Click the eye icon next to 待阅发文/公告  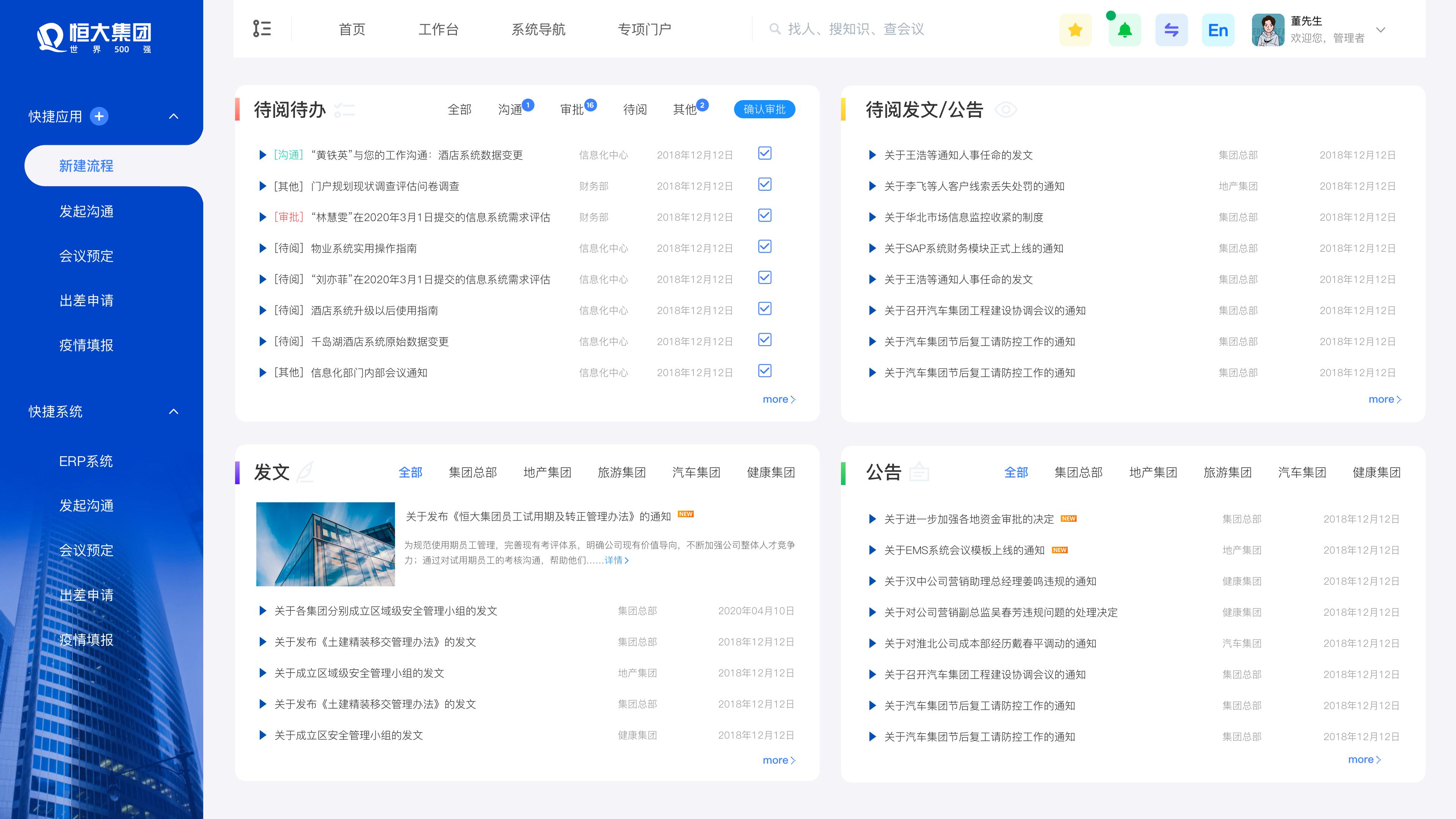pyautogui.click(x=1006, y=110)
